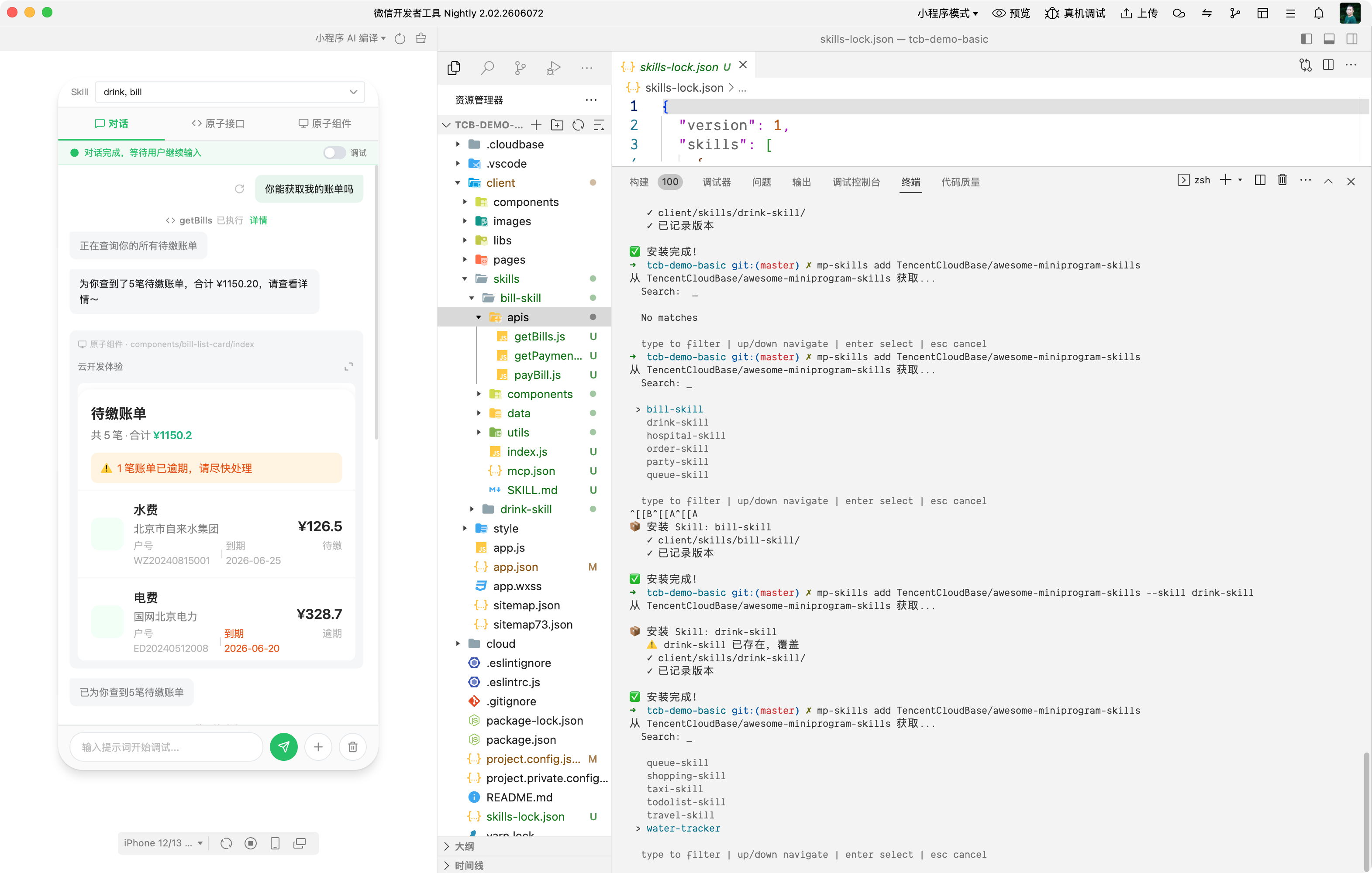The image size is (1372, 873).
Task: Click the clear cache icon beside compile
Action: 421,38
